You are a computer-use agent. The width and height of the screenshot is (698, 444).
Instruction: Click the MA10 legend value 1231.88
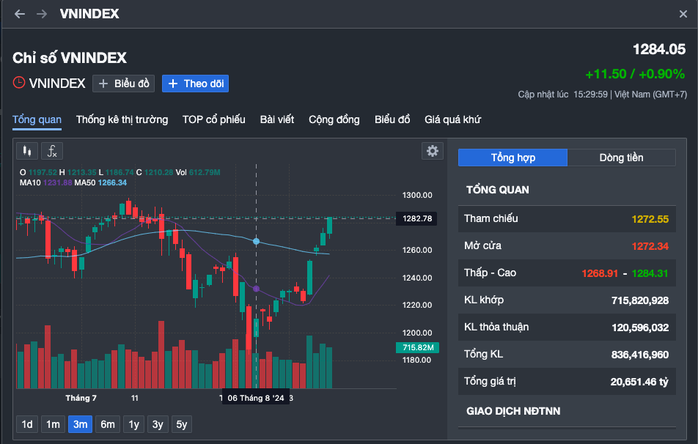(57, 183)
